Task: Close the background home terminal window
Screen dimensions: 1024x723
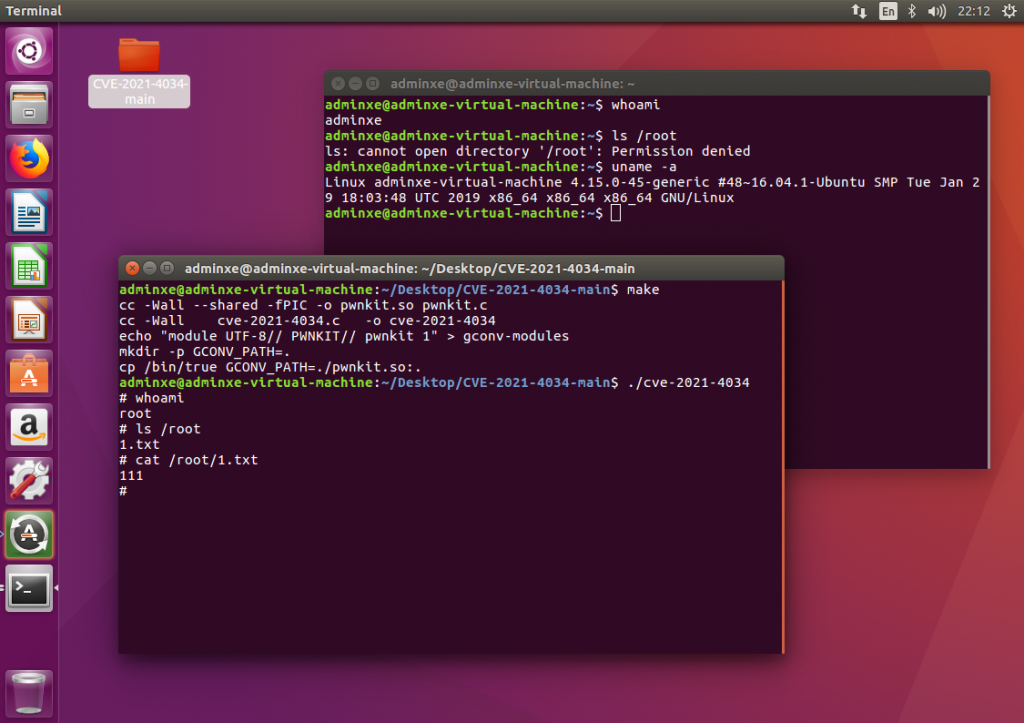Action: coord(338,84)
